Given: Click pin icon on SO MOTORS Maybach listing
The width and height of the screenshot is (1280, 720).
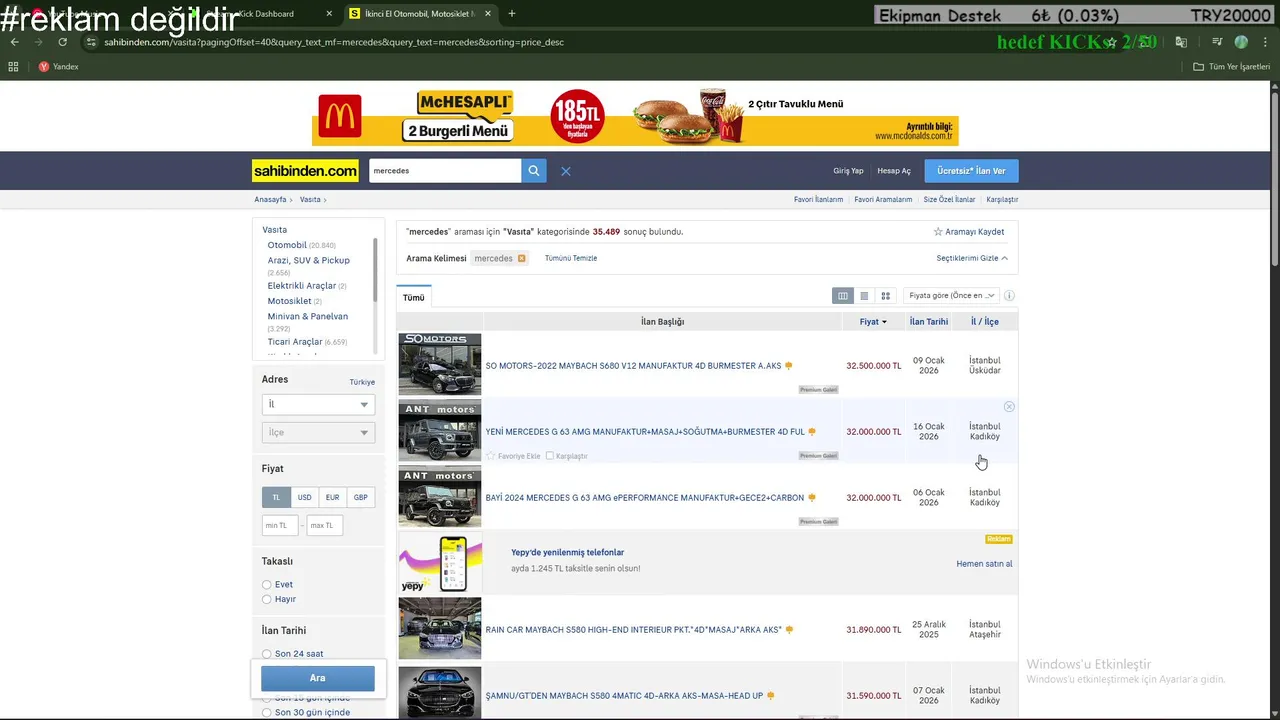Looking at the screenshot, I should point(789,366).
